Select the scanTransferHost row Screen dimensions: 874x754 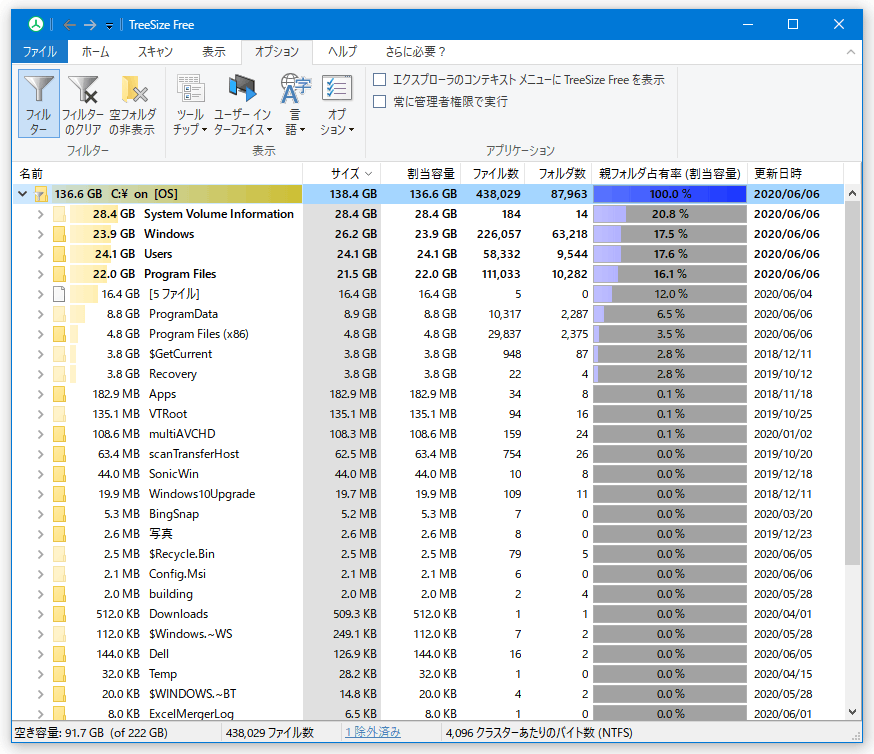coord(427,454)
